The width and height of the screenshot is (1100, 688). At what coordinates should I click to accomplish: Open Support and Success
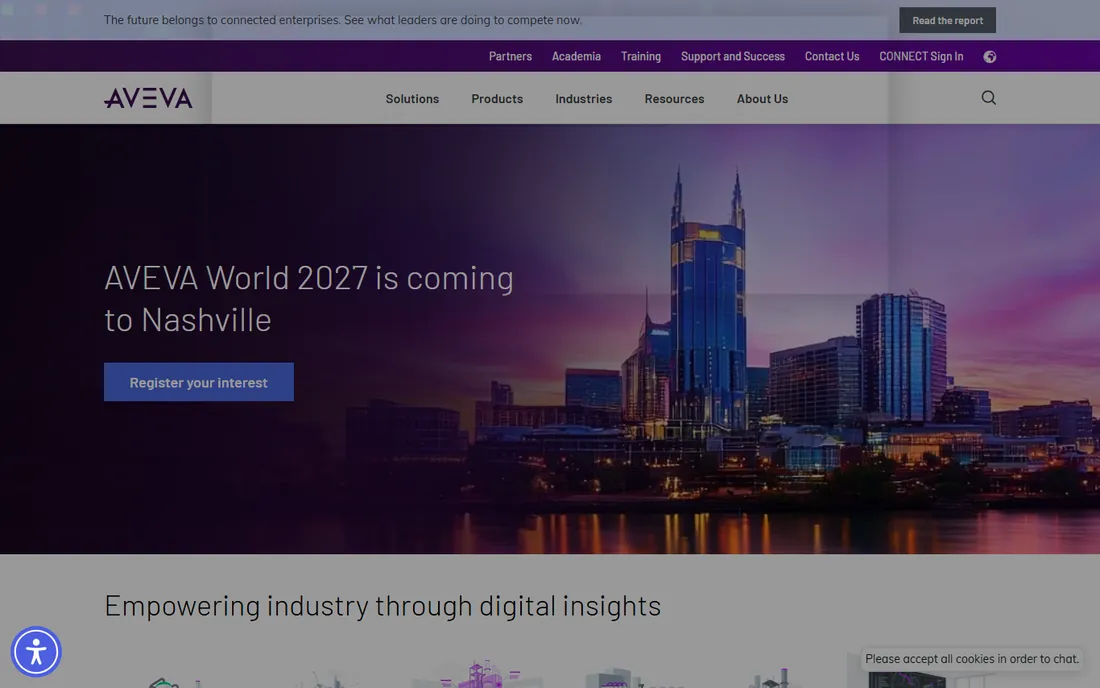click(732, 56)
